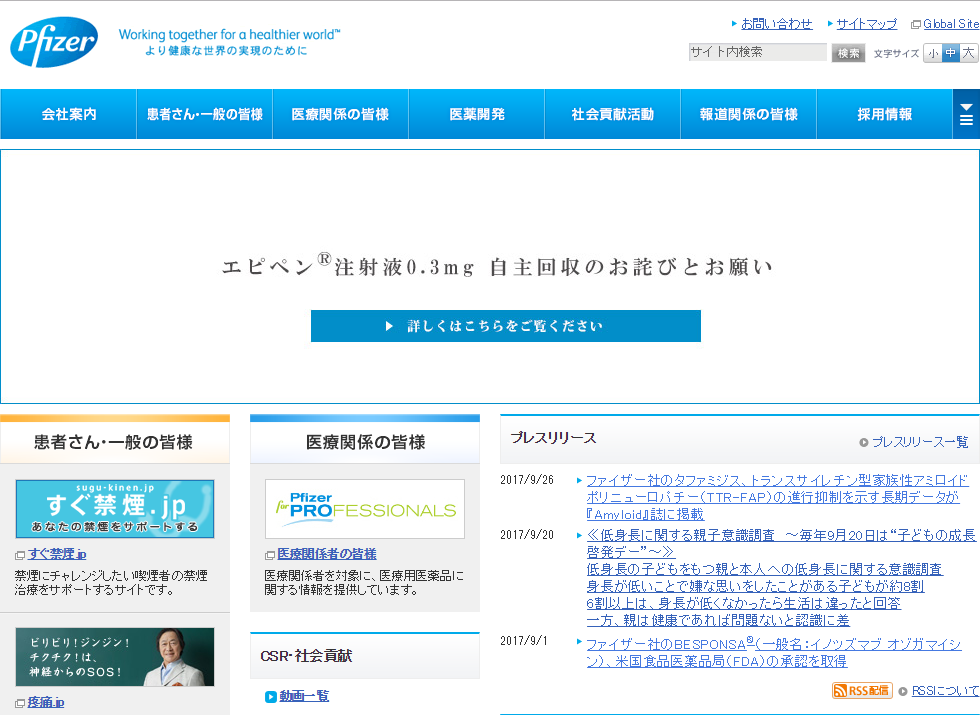The image size is (980, 715).
Task: Open the RSS配信 feed icon
Action: [862, 690]
